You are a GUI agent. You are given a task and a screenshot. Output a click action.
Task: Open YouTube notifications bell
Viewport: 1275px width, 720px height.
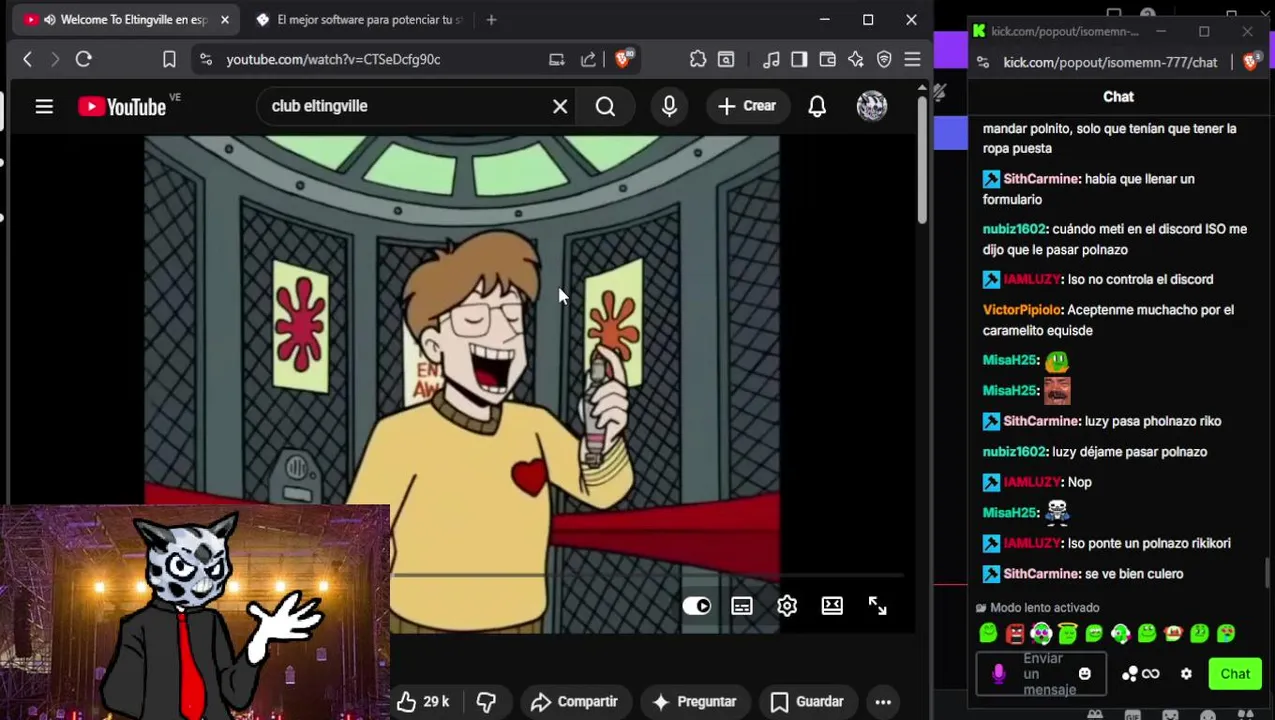[817, 106]
